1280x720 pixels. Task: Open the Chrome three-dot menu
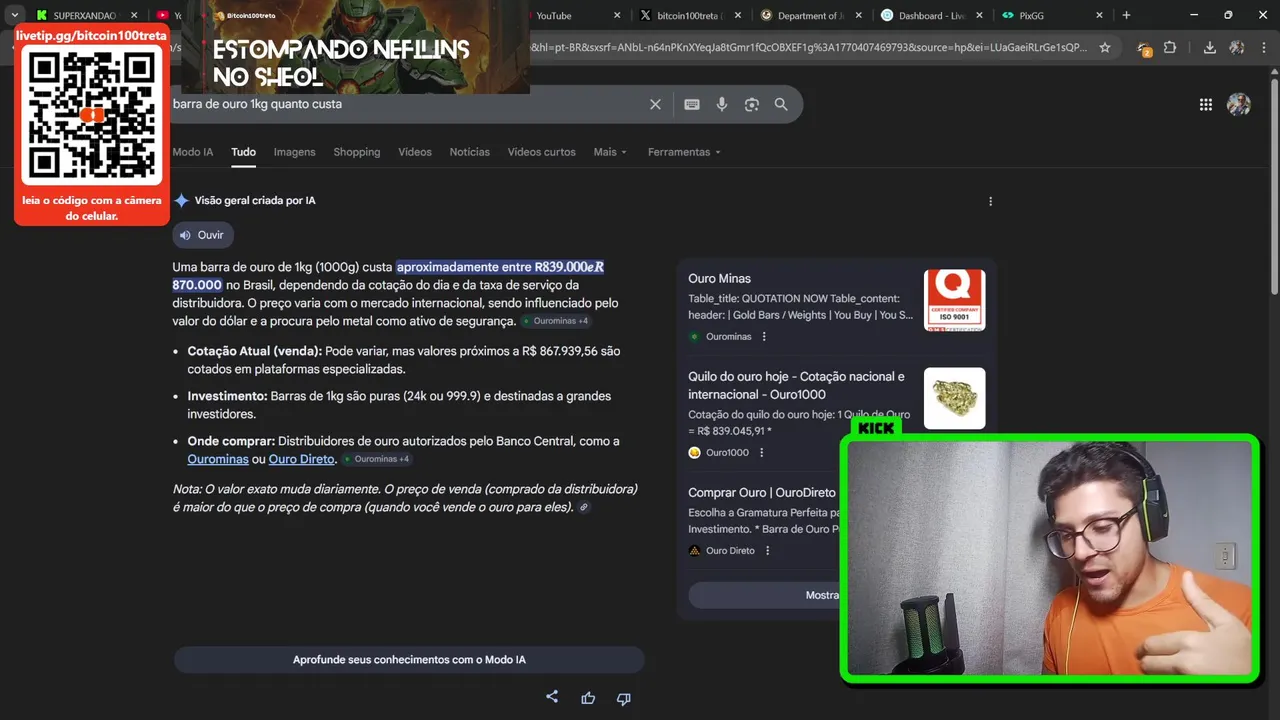(1263, 47)
